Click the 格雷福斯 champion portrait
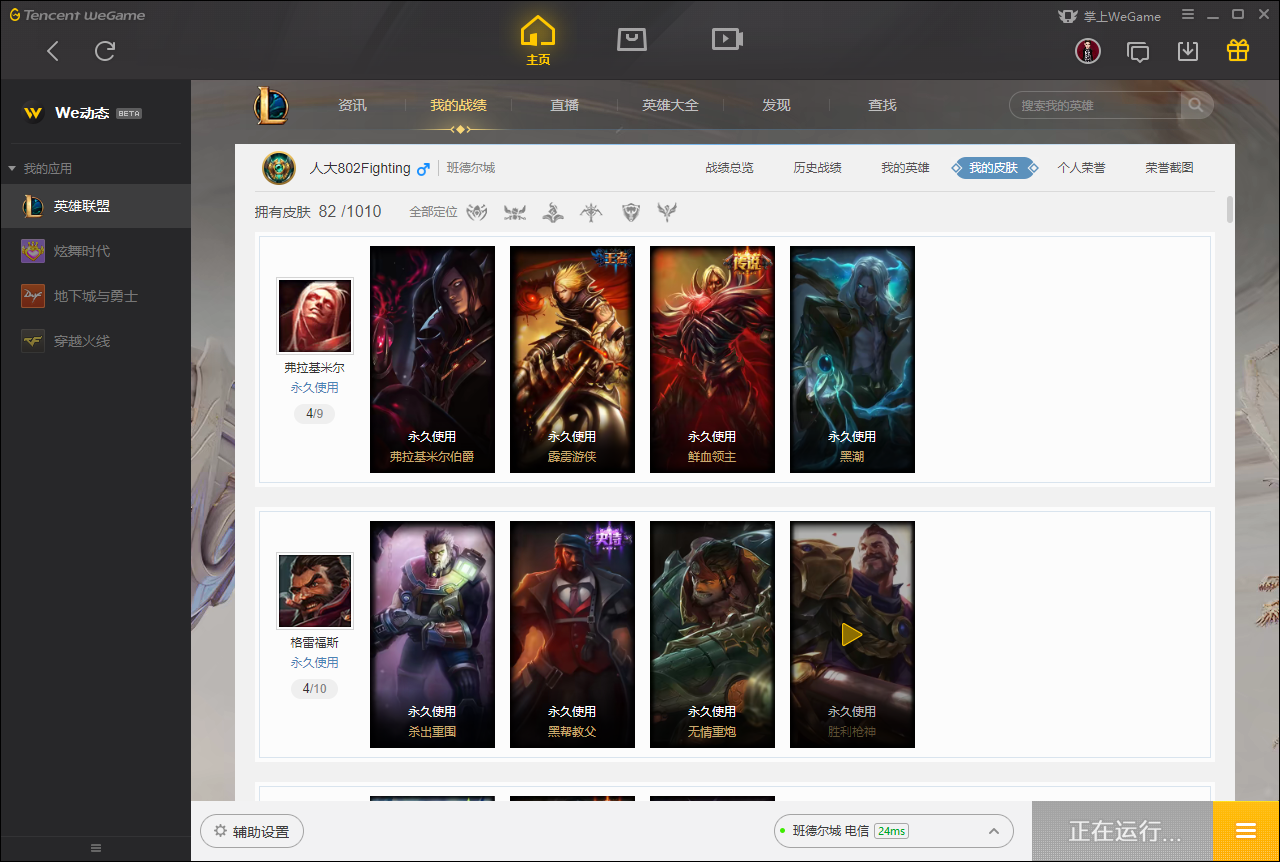This screenshot has height=862, width=1280. click(315, 591)
